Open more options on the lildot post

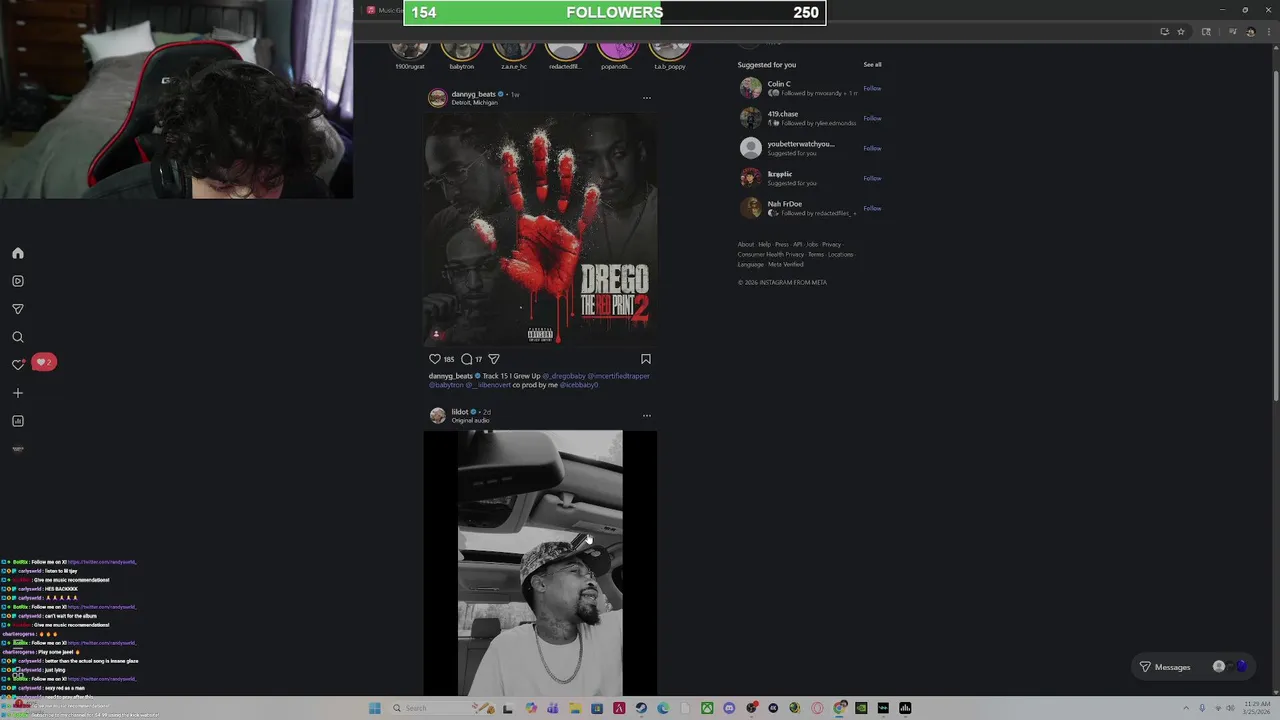tap(647, 415)
